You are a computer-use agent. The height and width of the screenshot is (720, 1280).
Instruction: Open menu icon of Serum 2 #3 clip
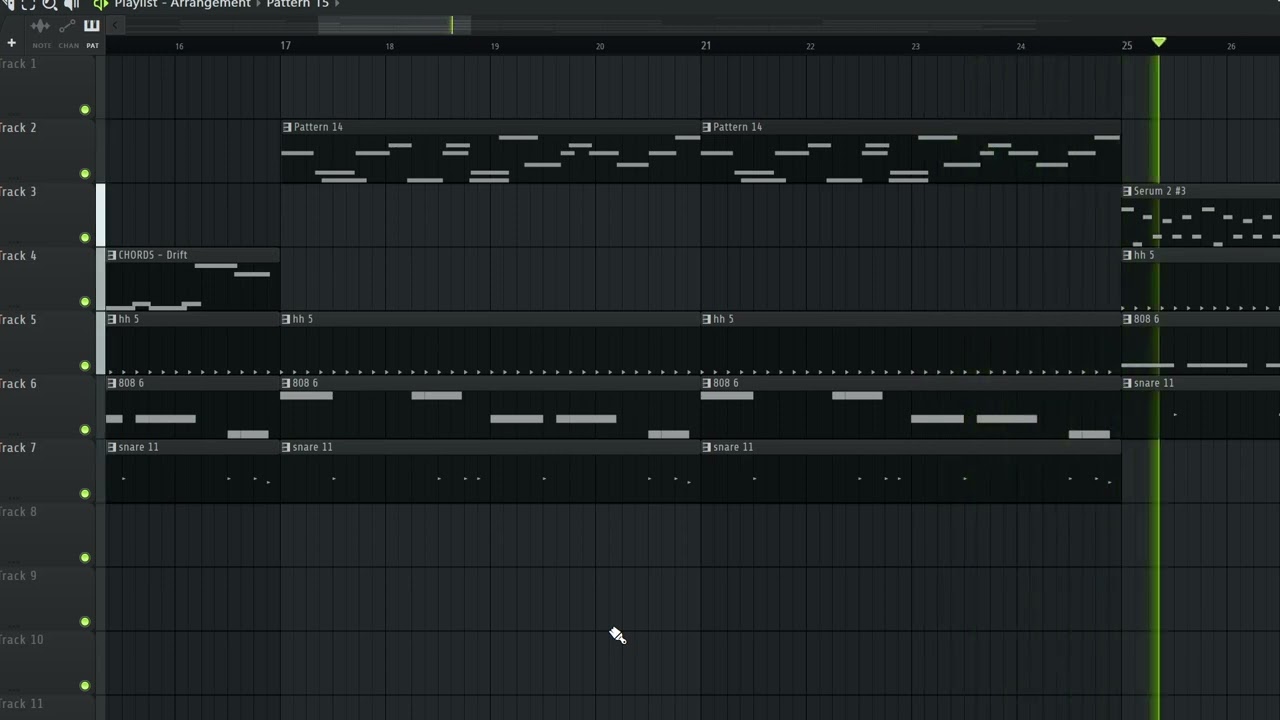pos(1127,191)
